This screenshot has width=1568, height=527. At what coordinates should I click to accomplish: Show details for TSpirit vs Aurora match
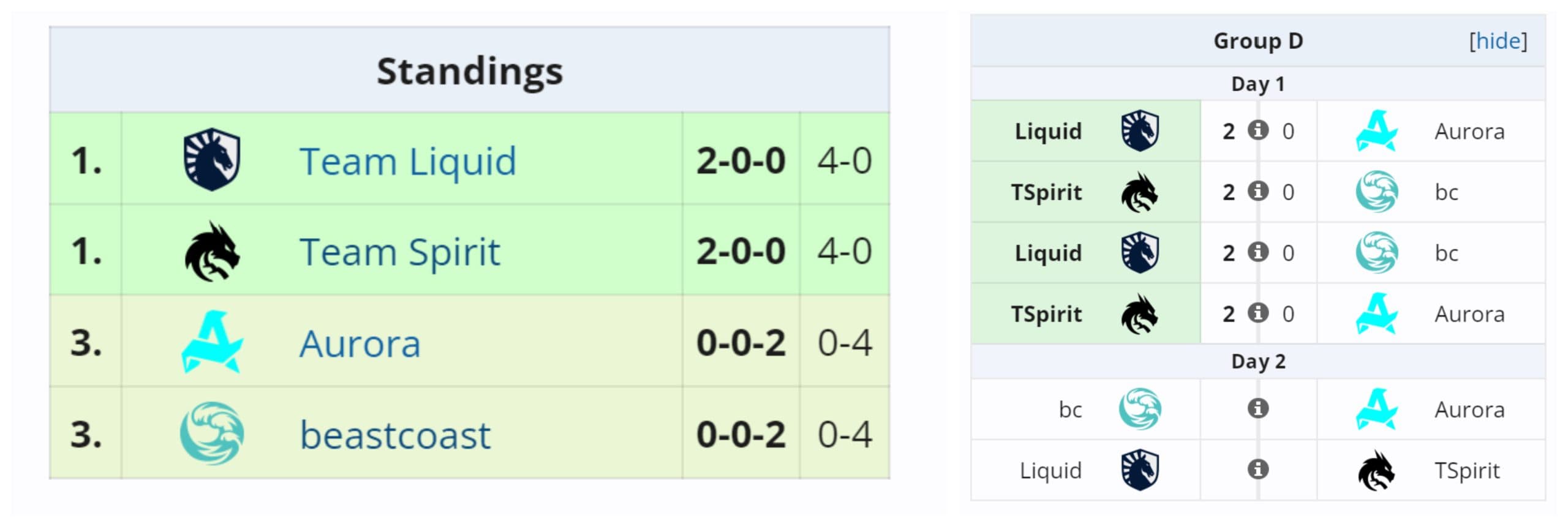[x=1257, y=313]
